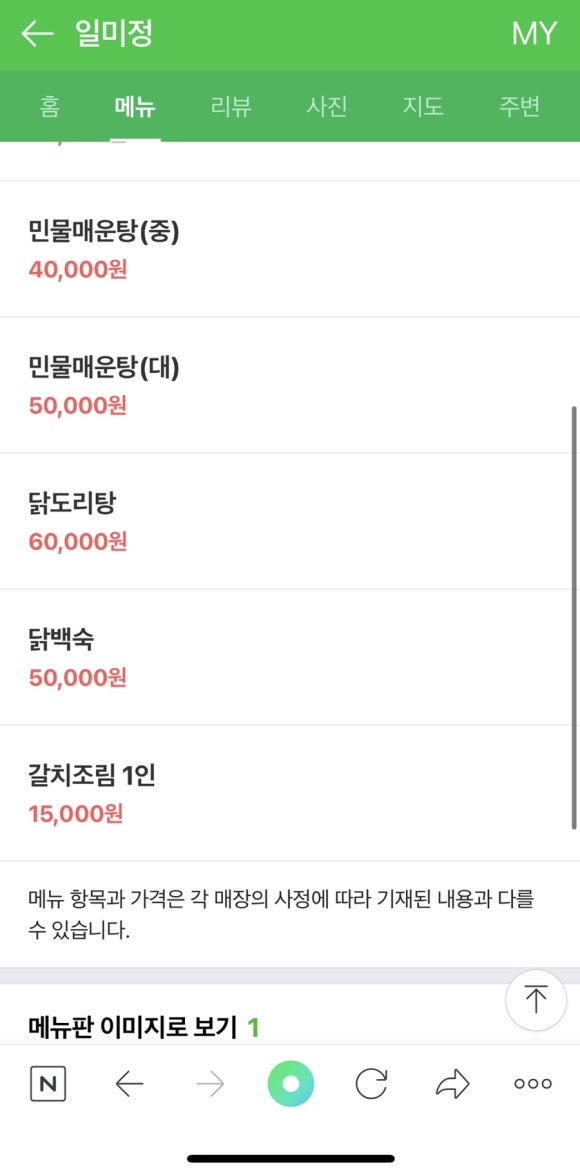
Task: Select the 갈치조림 1인 menu item
Action: click(290, 794)
